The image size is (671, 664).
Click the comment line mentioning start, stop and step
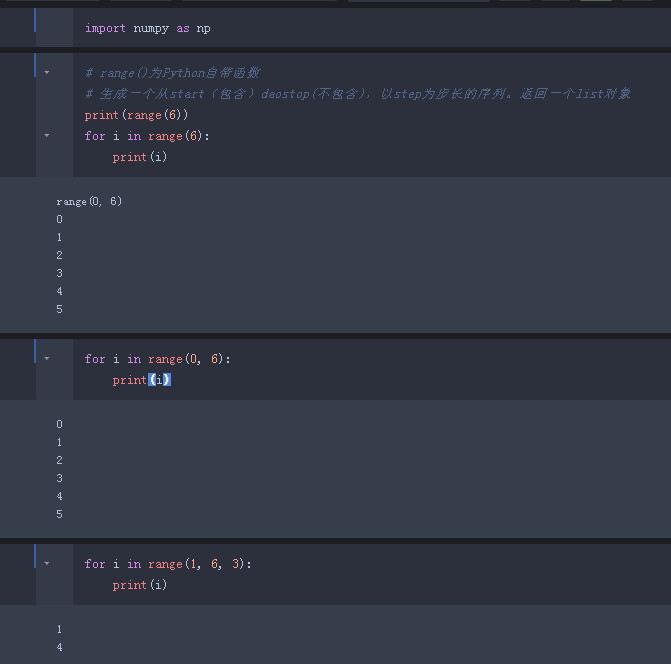tap(358, 94)
